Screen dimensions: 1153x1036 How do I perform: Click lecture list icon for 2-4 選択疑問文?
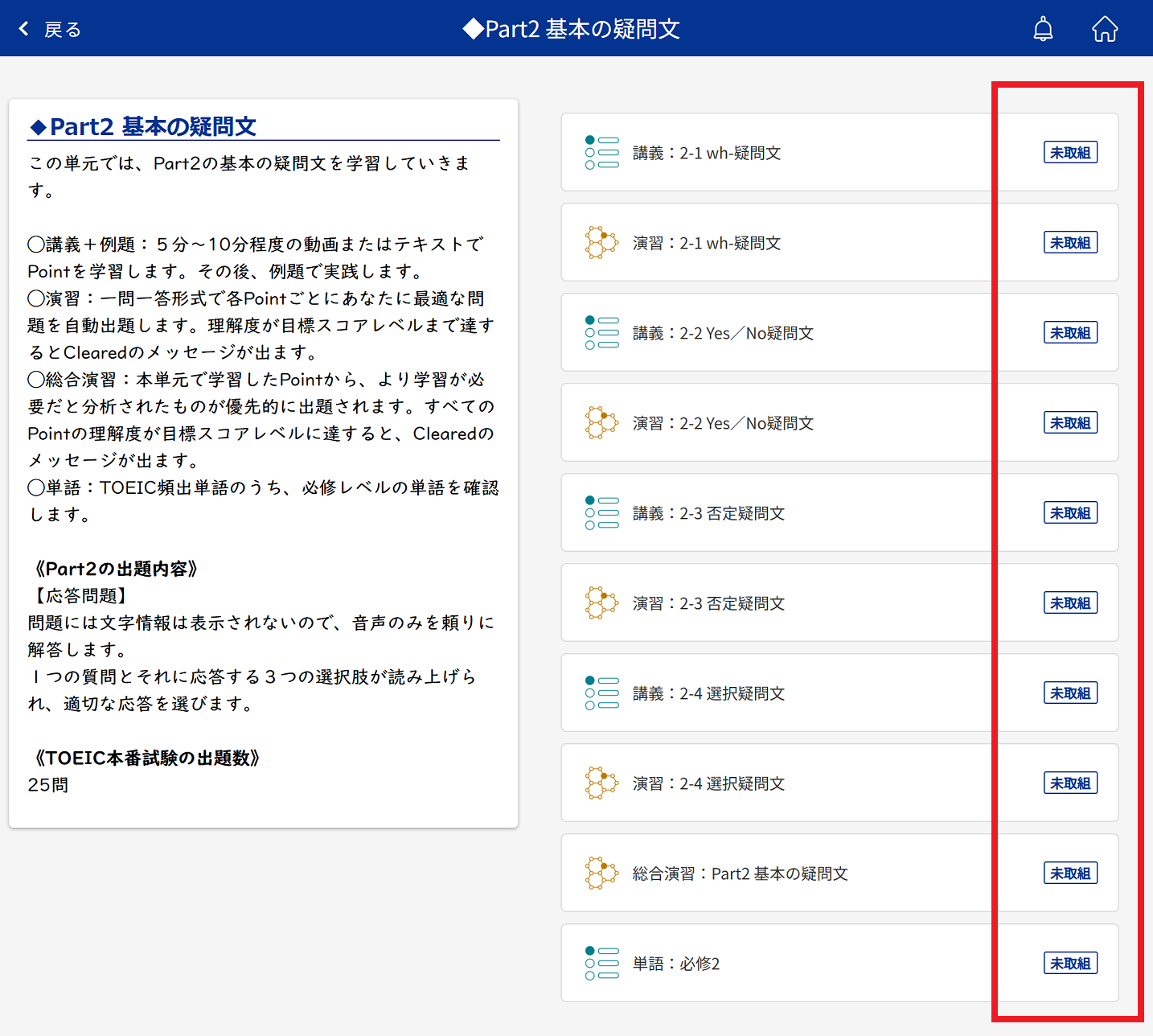point(601,693)
